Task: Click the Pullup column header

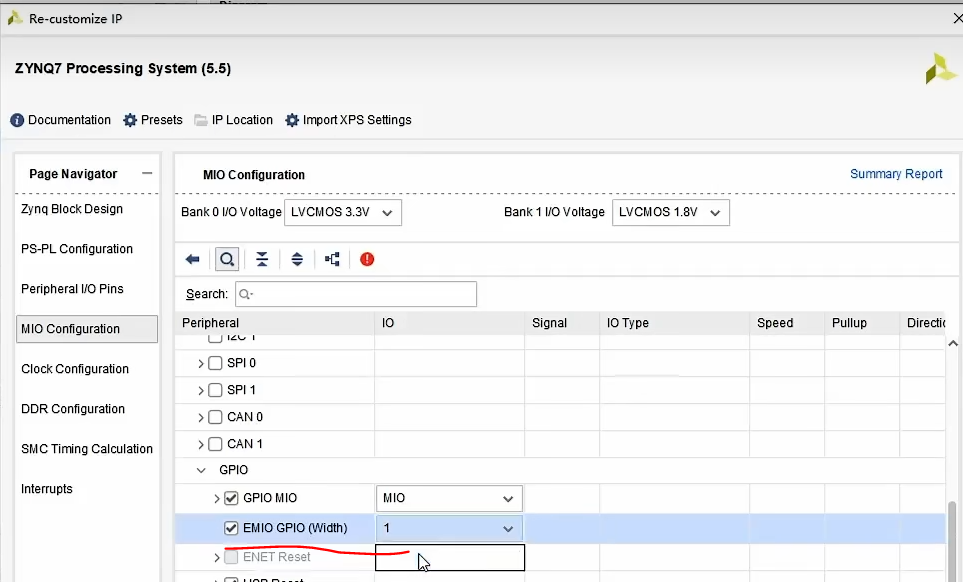Action: pyautogui.click(x=862, y=323)
